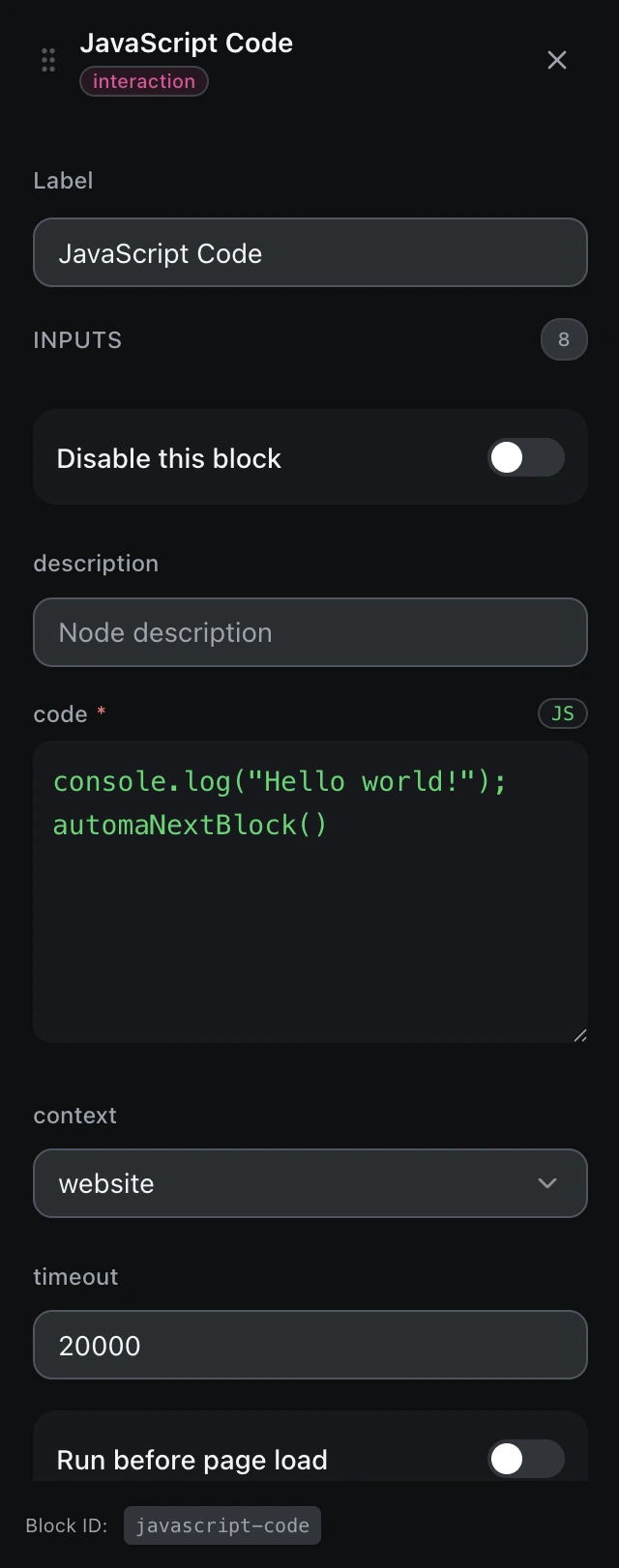This screenshot has width=619, height=1568.
Task: Click the JS language badge
Action: (x=563, y=713)
